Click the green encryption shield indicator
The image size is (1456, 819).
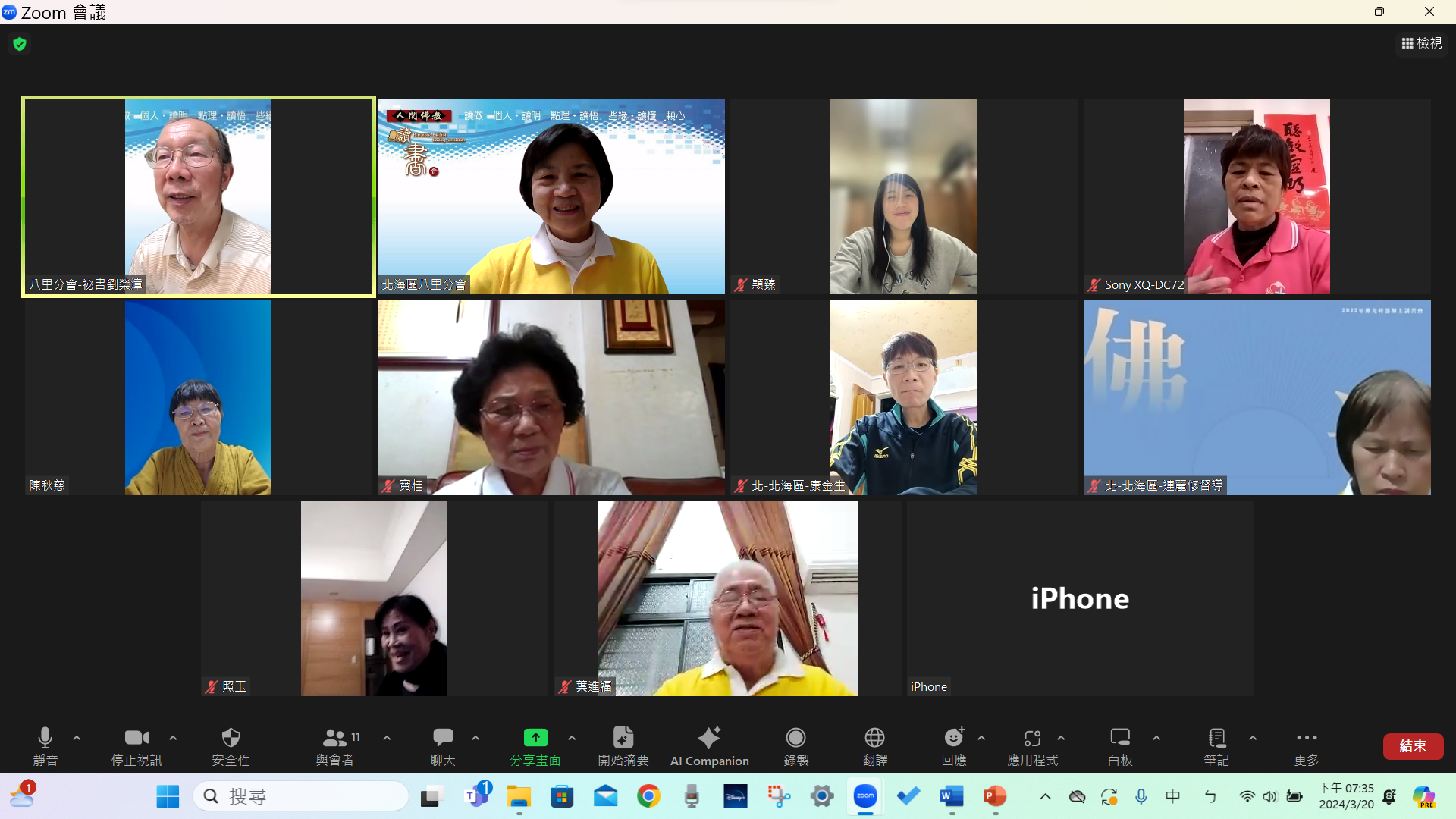(20, 44)
